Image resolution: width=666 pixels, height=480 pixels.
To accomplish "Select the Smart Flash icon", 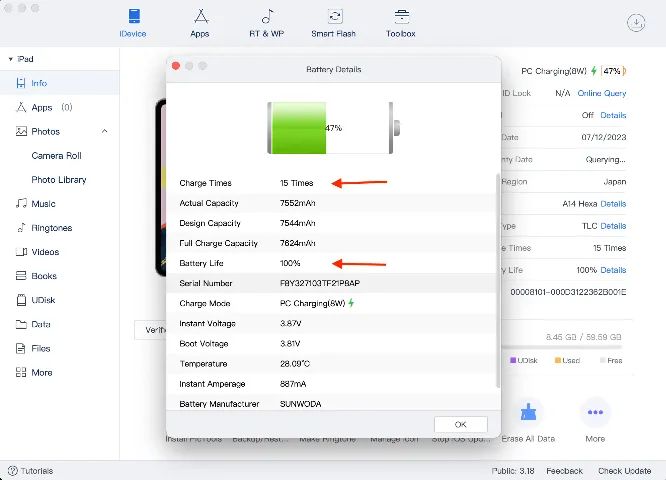I will pyautogui.click(x=335, y=16).
